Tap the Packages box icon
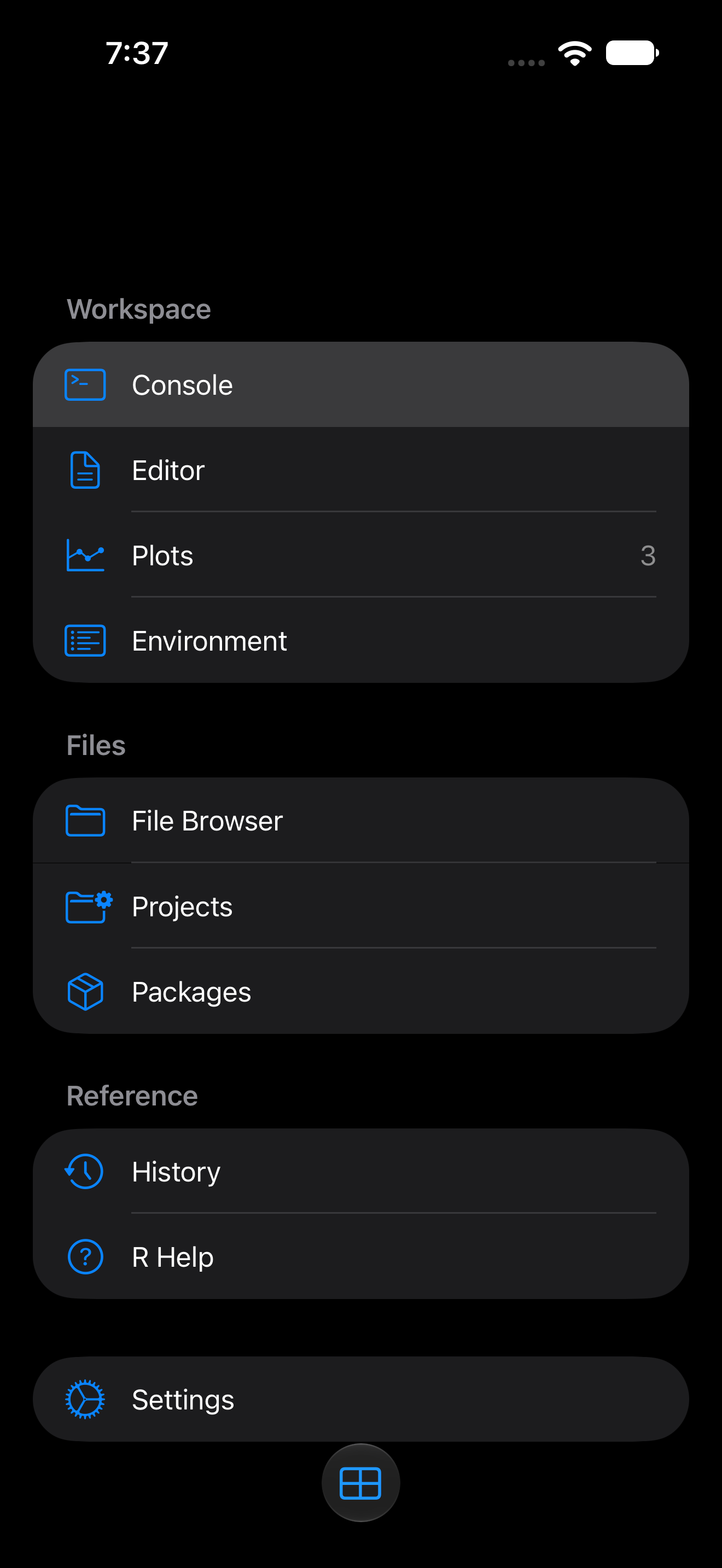Image resolution: width=722 pixels, height=1568 pixels. 85,992
